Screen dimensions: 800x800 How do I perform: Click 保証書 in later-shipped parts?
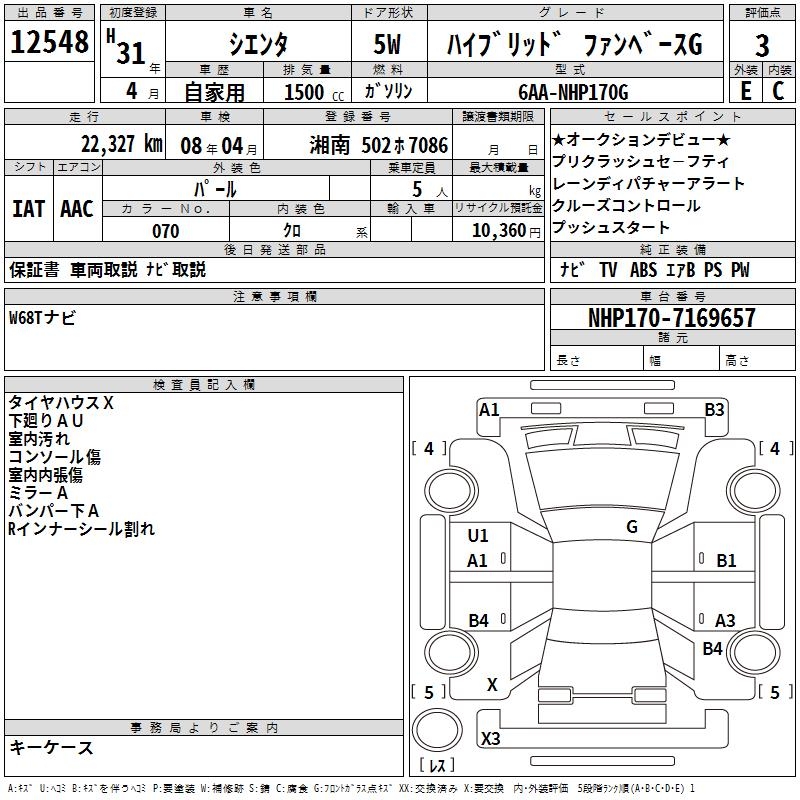[x=34, y=269]
